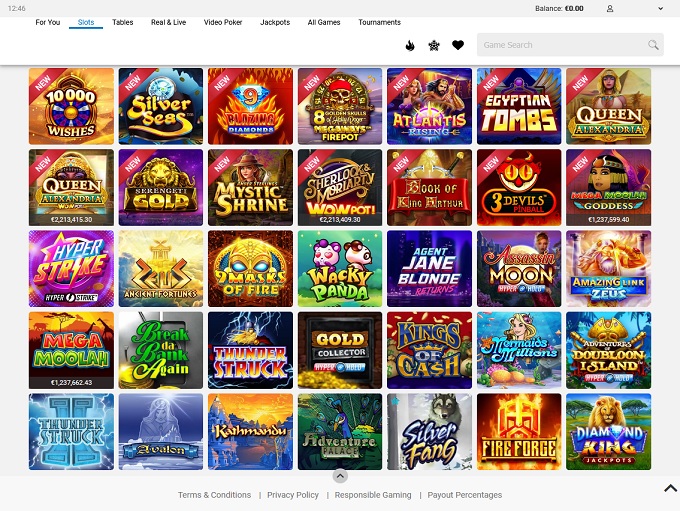Open the Fire Forge game thumbnail
This screenshot has height=511, width=680.
(x=519, y=432)
